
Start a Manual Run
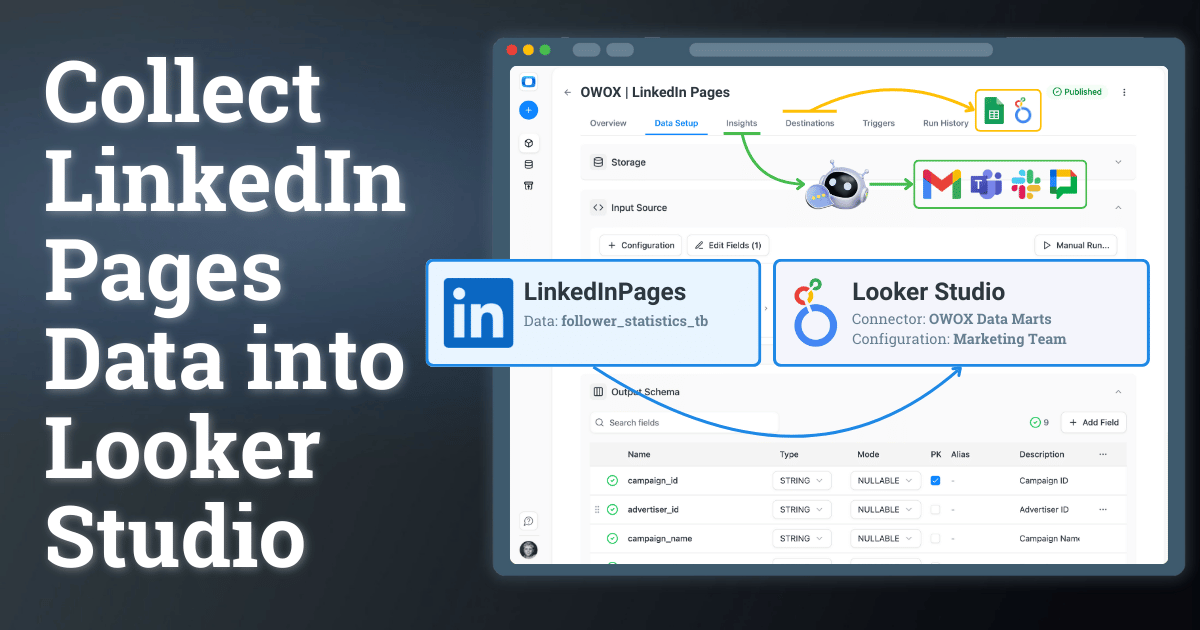click(x=1075, y=245)
